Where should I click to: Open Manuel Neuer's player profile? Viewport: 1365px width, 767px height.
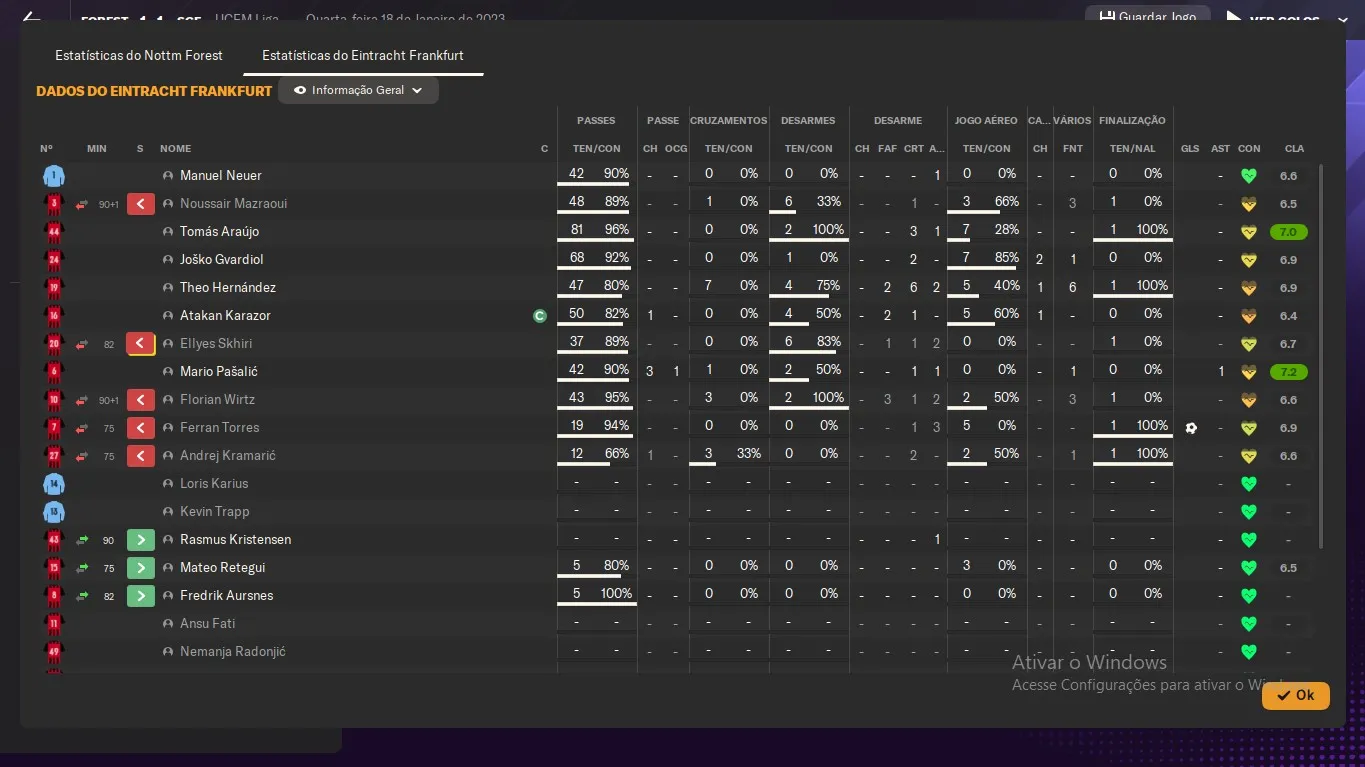click(221, 176)
